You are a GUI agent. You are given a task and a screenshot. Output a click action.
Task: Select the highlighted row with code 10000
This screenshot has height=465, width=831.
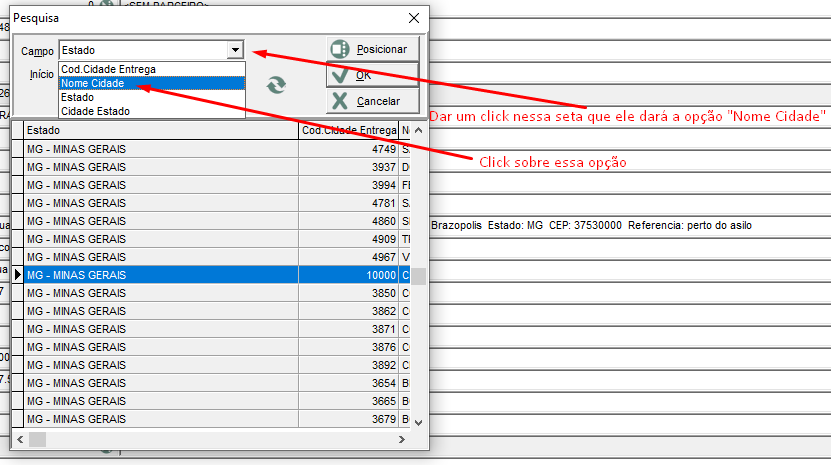[x=160, y=275]
